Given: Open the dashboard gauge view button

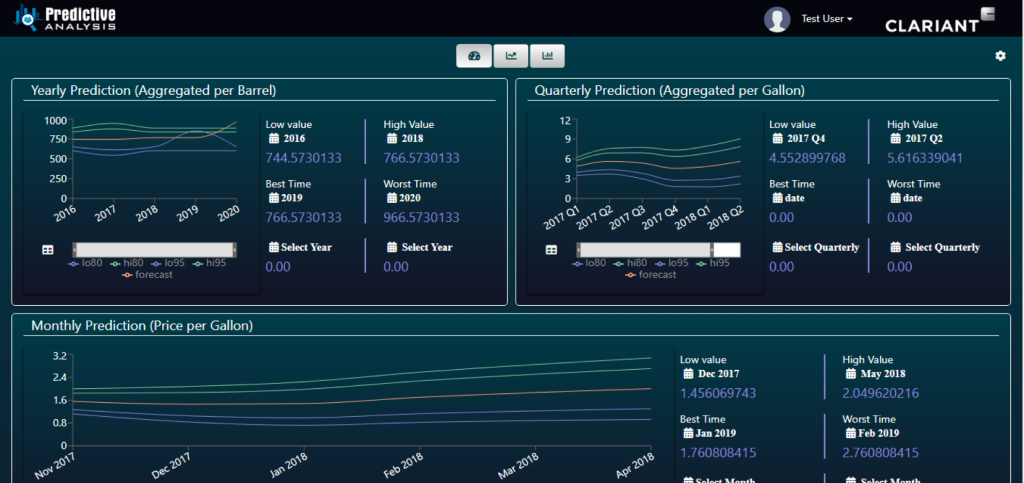Looking at the screenshot, I should [474, 56].
